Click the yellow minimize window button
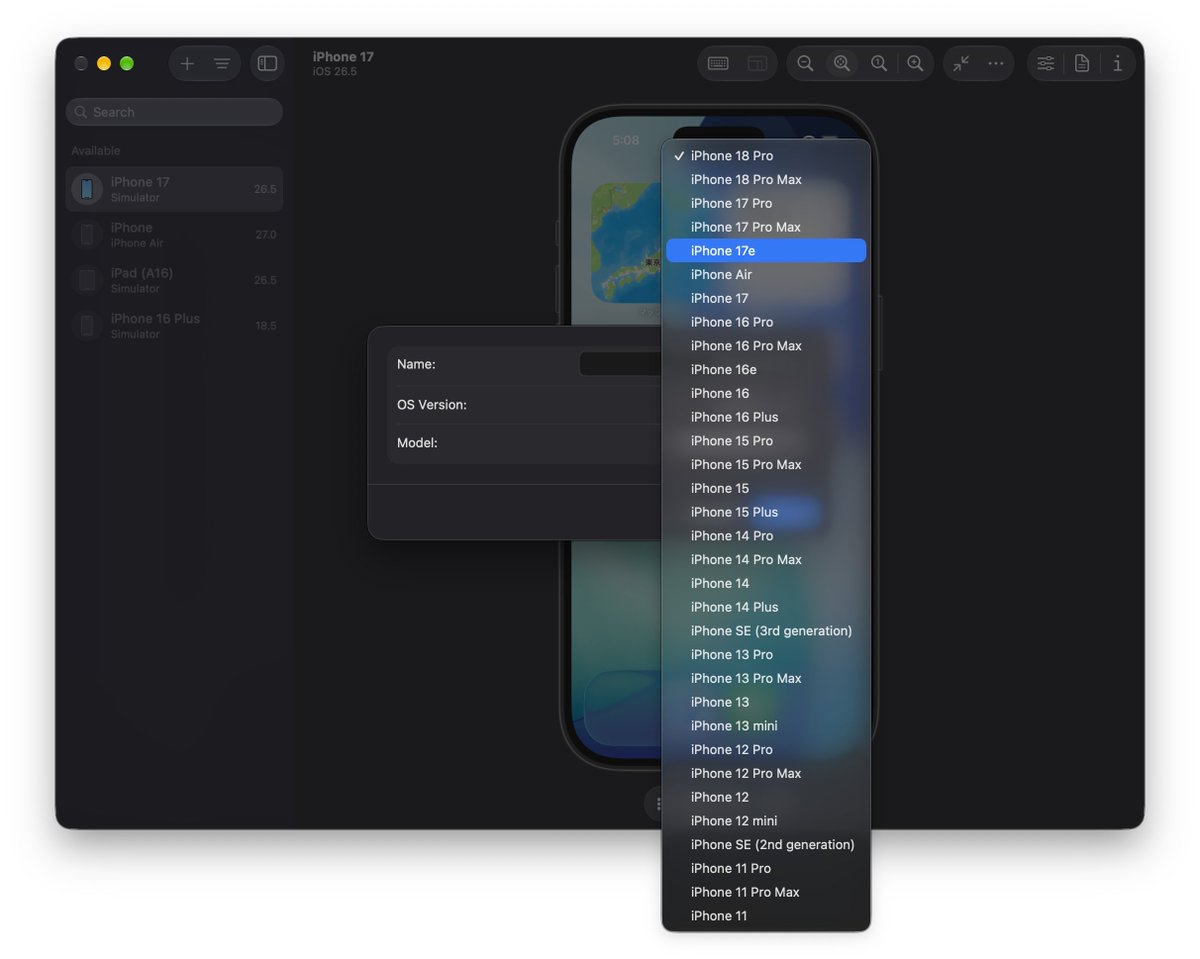This screenshot has height=959, width=1200. (104, 64)
